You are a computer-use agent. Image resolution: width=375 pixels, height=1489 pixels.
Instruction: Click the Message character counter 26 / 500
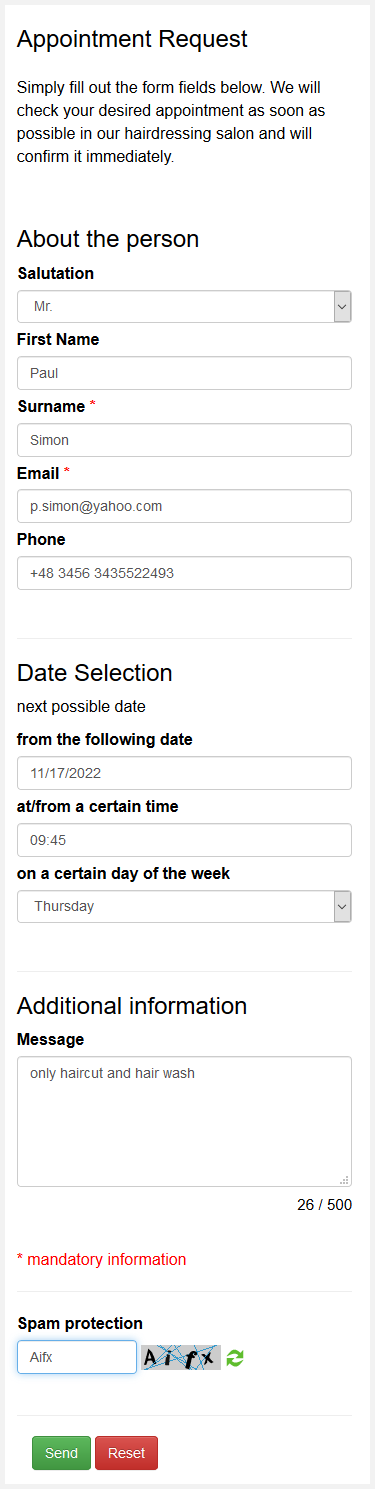click(324, 1205)
